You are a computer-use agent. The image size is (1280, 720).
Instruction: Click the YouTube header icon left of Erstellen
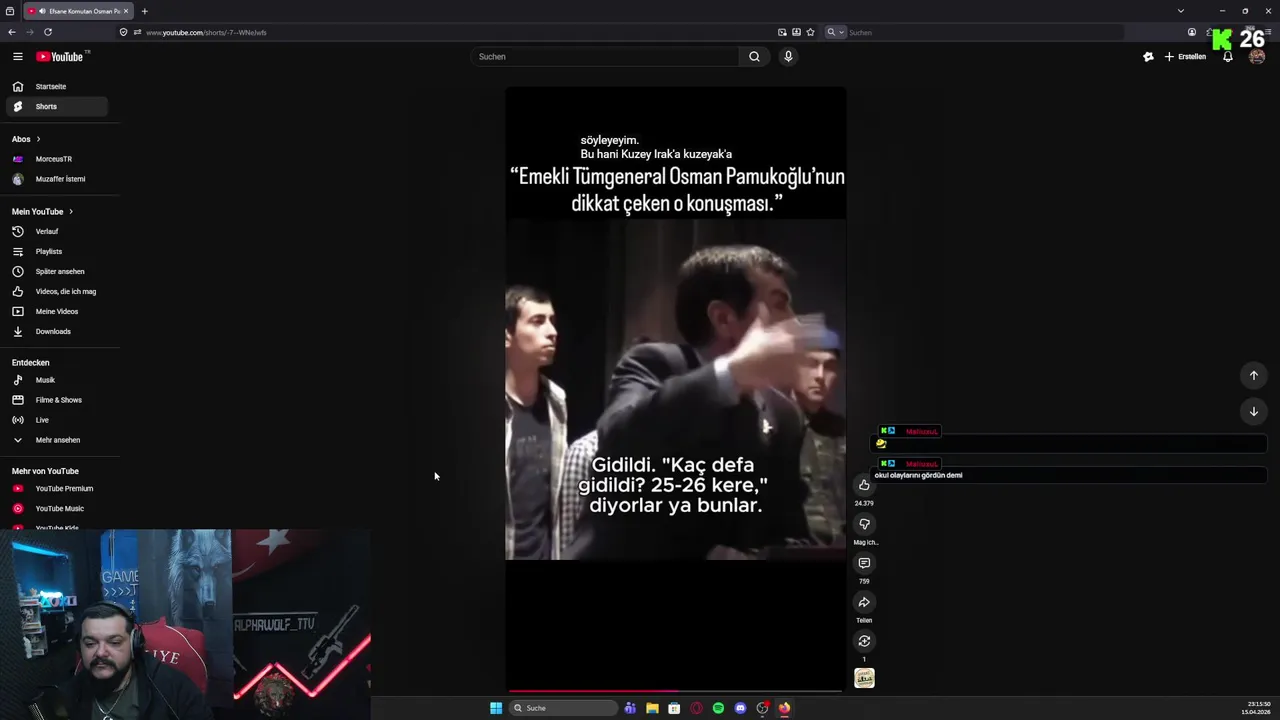[1148, 57]
